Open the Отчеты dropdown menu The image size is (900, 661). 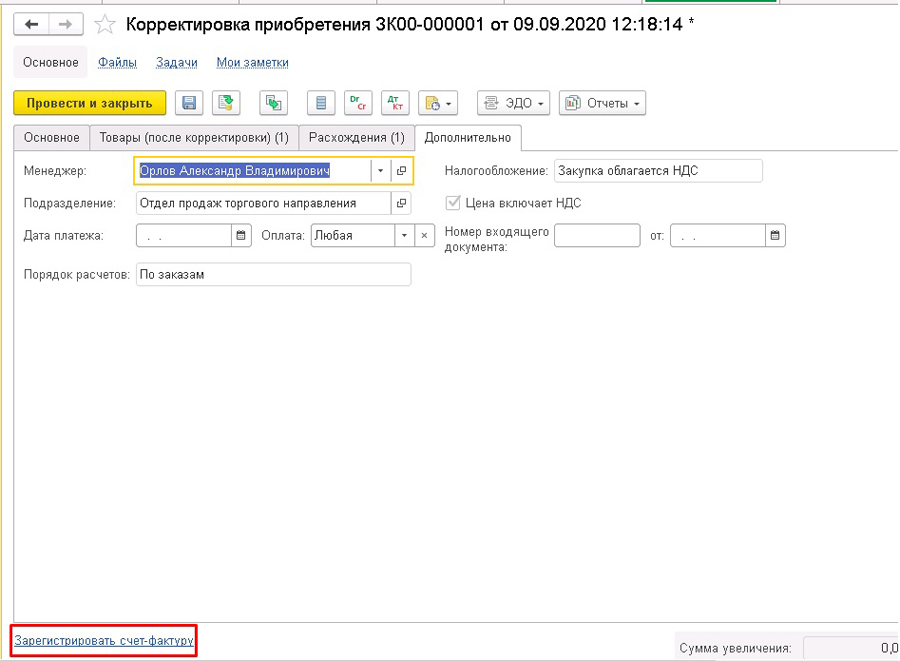click(602, 103)
